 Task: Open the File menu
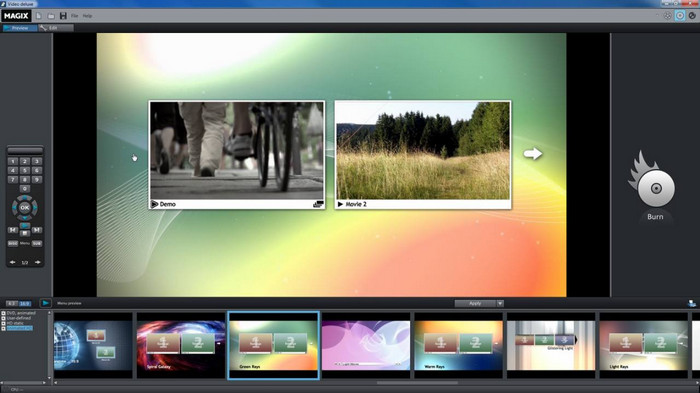click(75, 16)
